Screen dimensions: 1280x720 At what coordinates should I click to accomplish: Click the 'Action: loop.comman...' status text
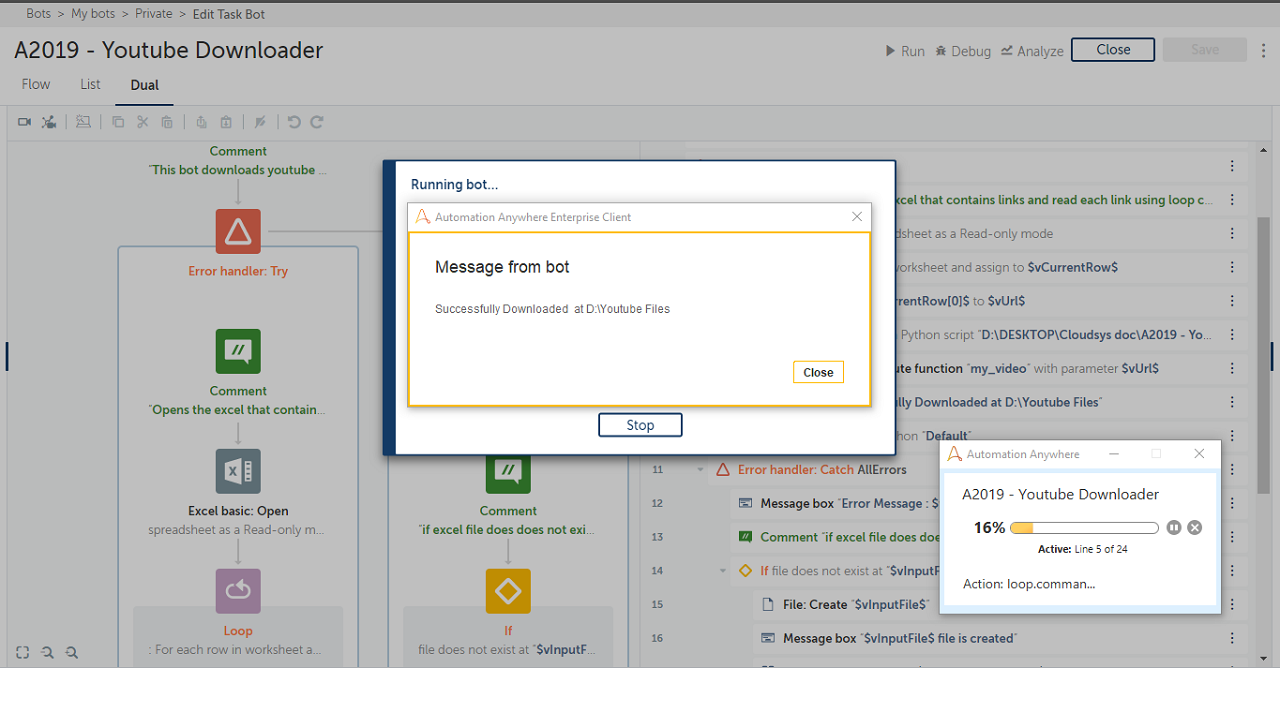1029,584
